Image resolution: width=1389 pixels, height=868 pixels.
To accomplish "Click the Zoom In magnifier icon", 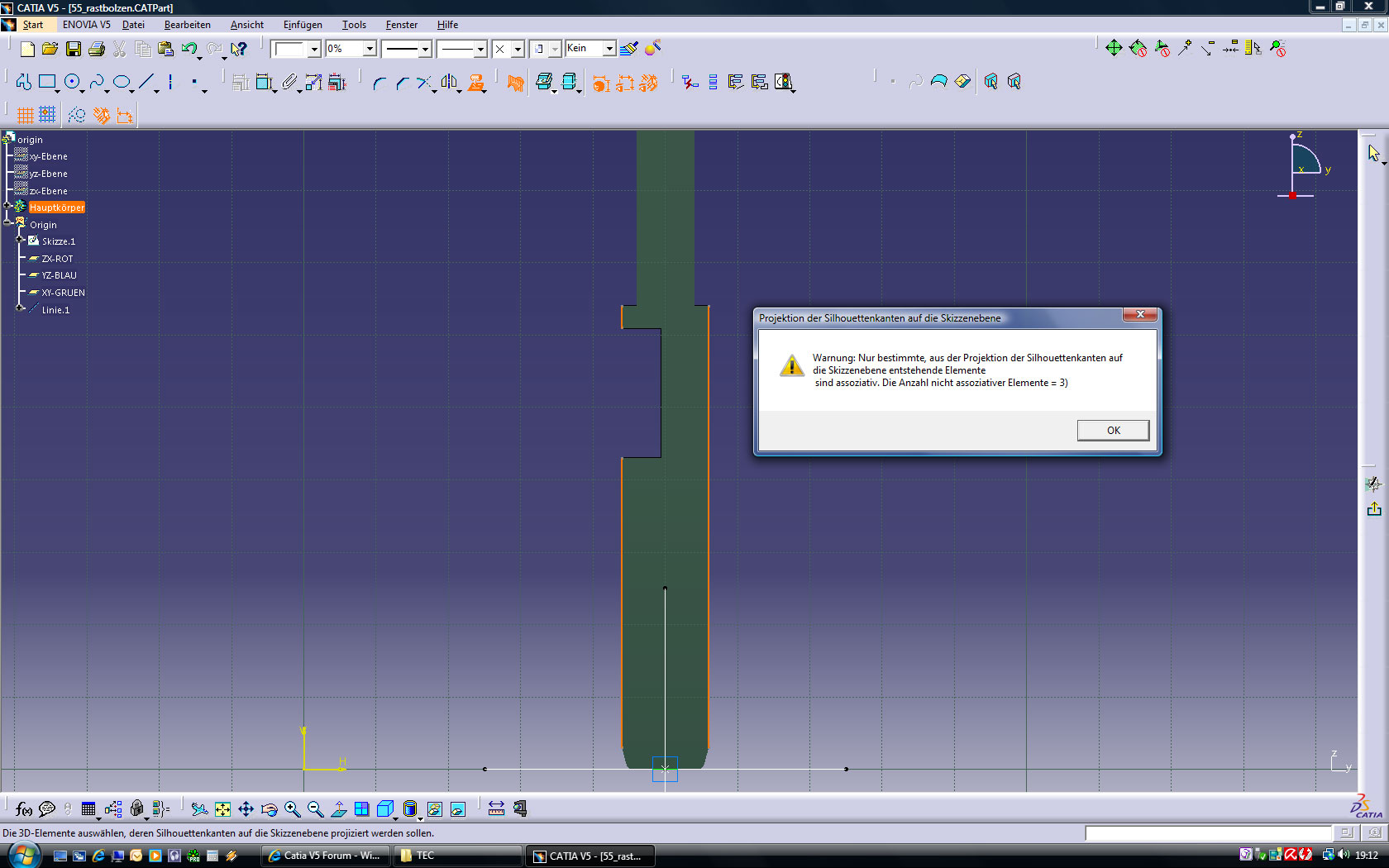I will click(x=292, y=809).
